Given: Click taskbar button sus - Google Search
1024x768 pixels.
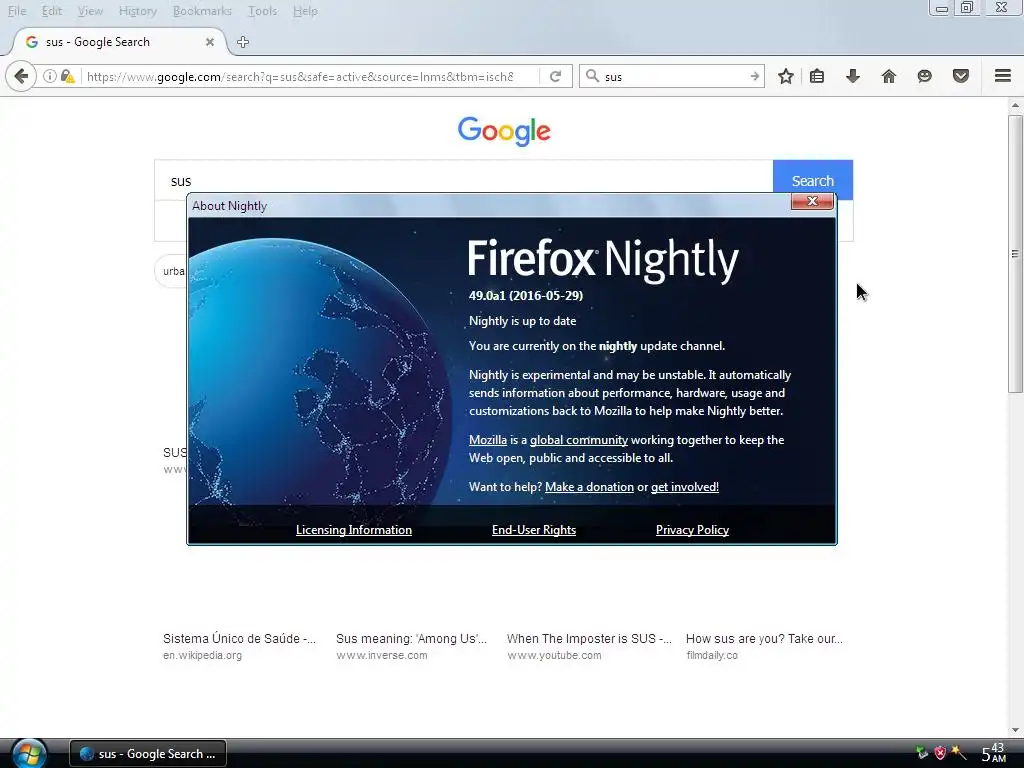Looking at the screenshot, I should [x=148, y=754].
